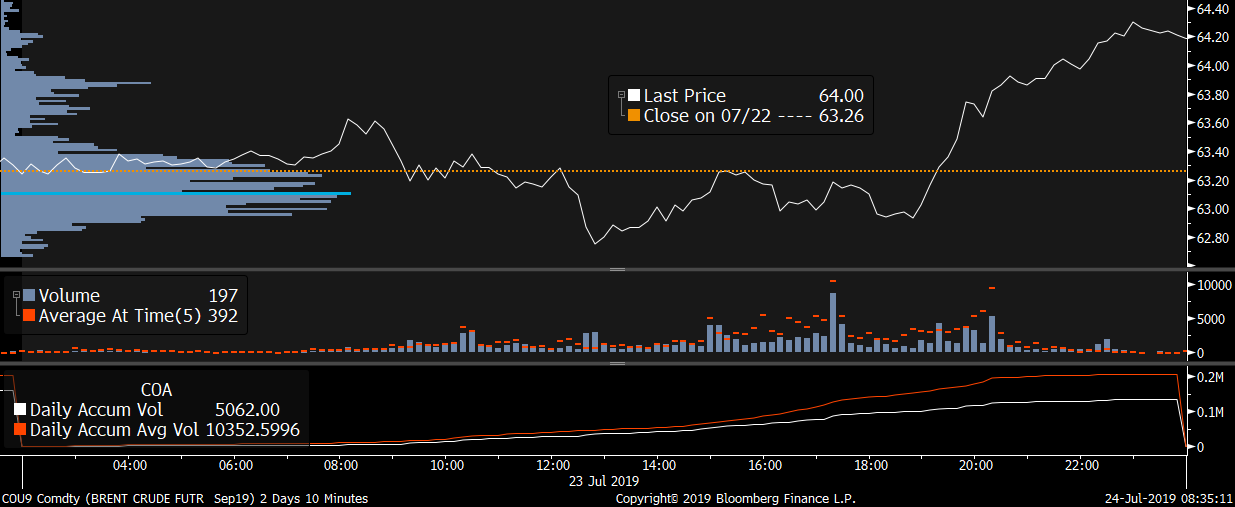Grab the divider handle between volume and COA panels
This screenshot has height=507, width=1235.
tap(617, 363)
